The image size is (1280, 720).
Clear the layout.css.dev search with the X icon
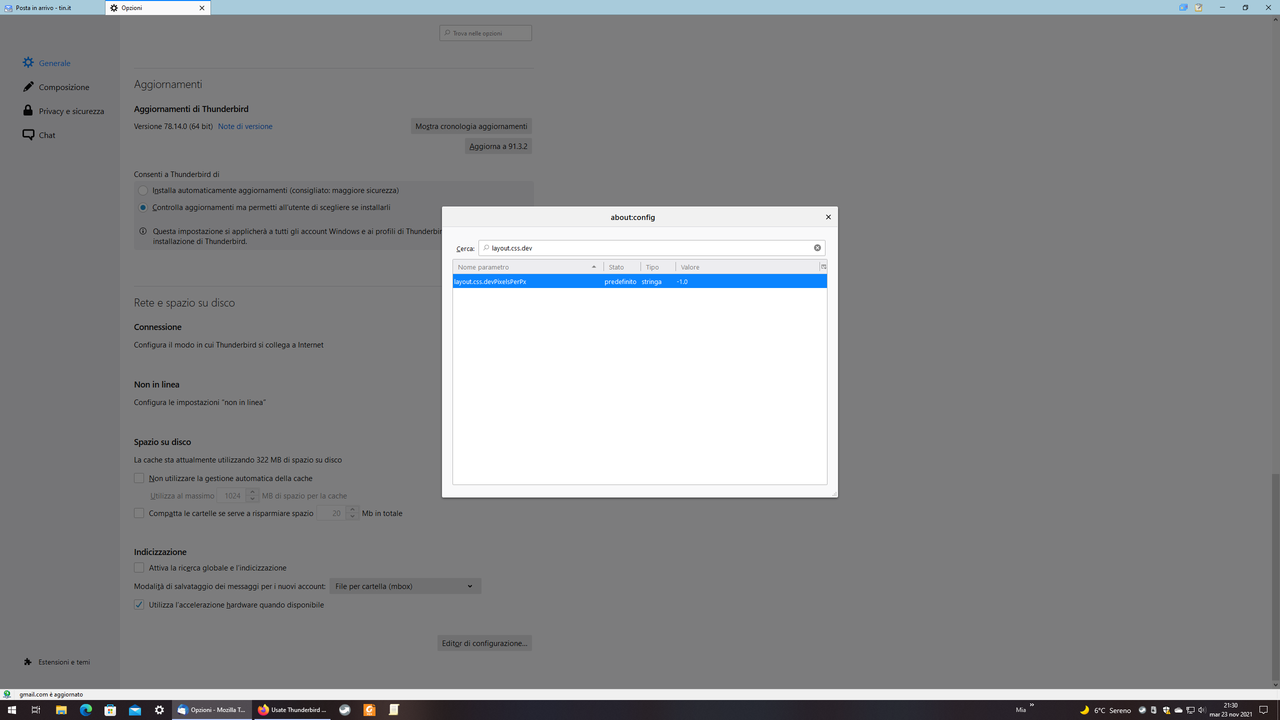817,247
